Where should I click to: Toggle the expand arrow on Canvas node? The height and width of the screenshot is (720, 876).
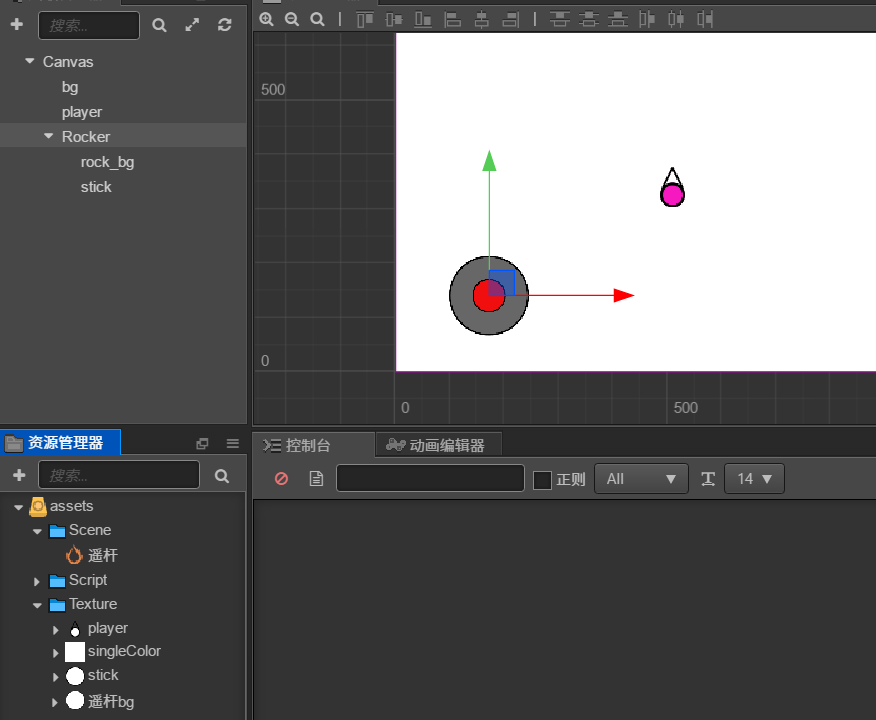pyautogui.click(x=29, y=61)
